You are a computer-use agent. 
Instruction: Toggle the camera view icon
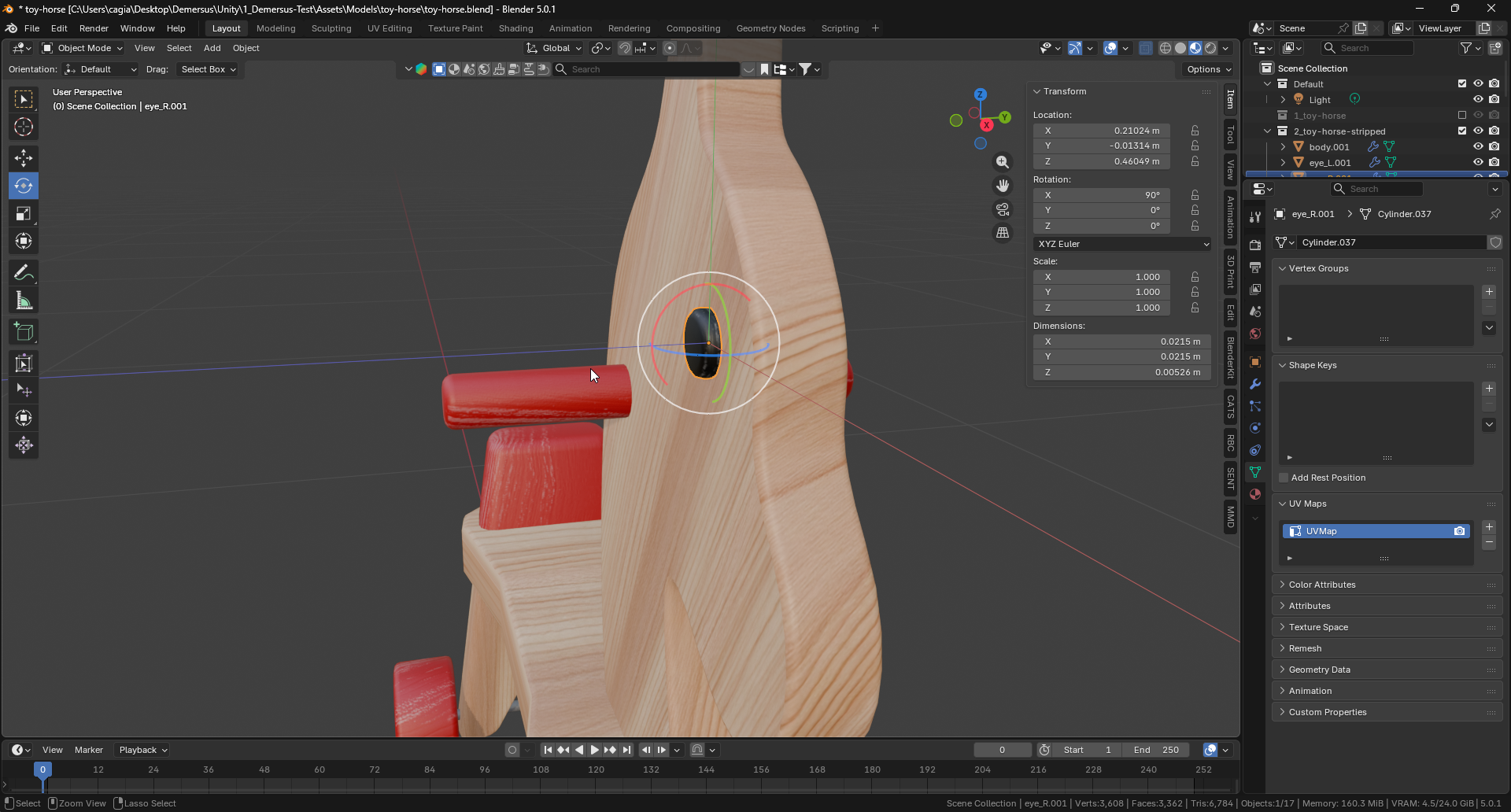[x=1003, y=209]
